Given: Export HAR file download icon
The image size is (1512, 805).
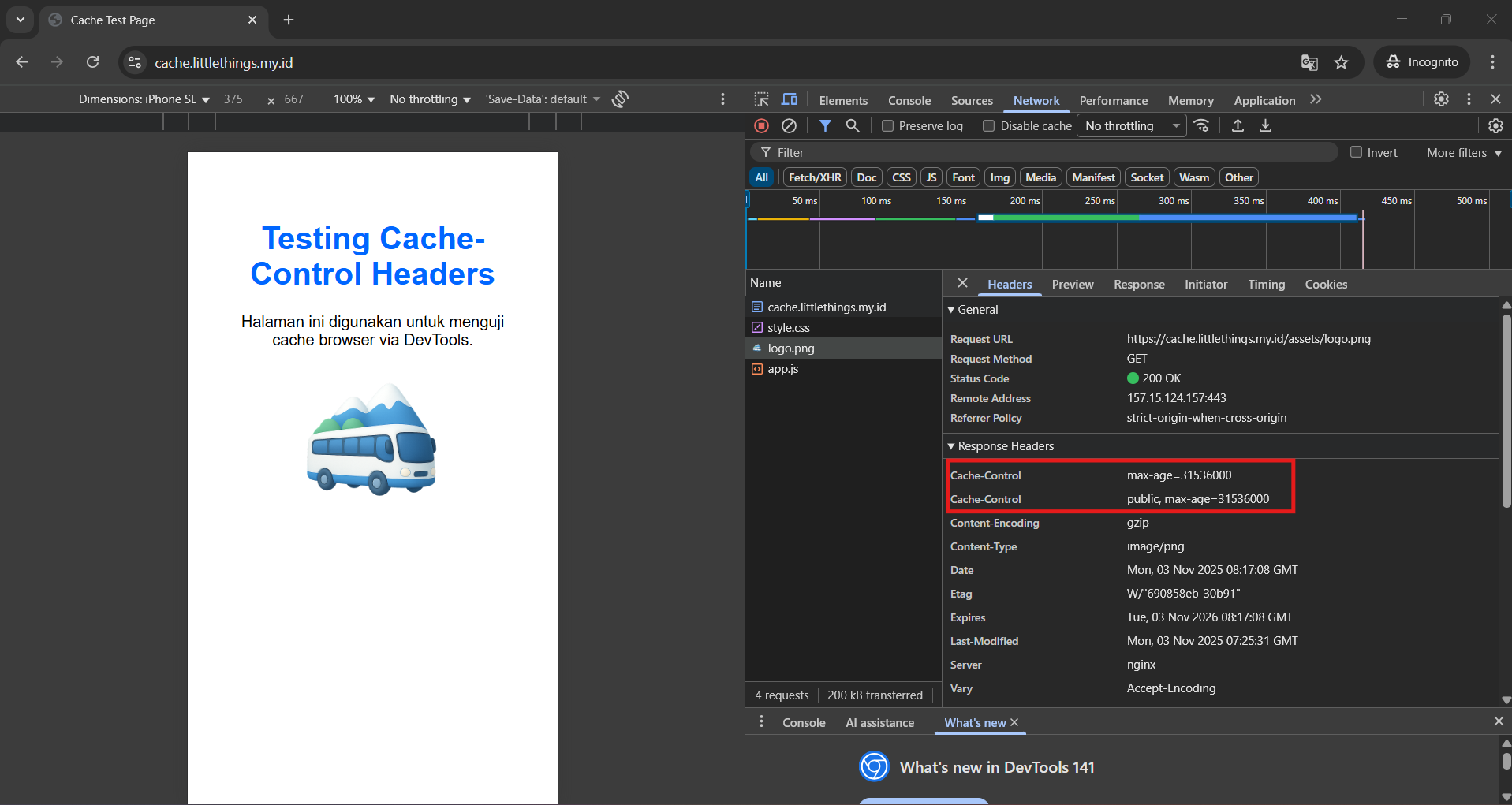Looking at the screenshot, I should (1265, 125).
